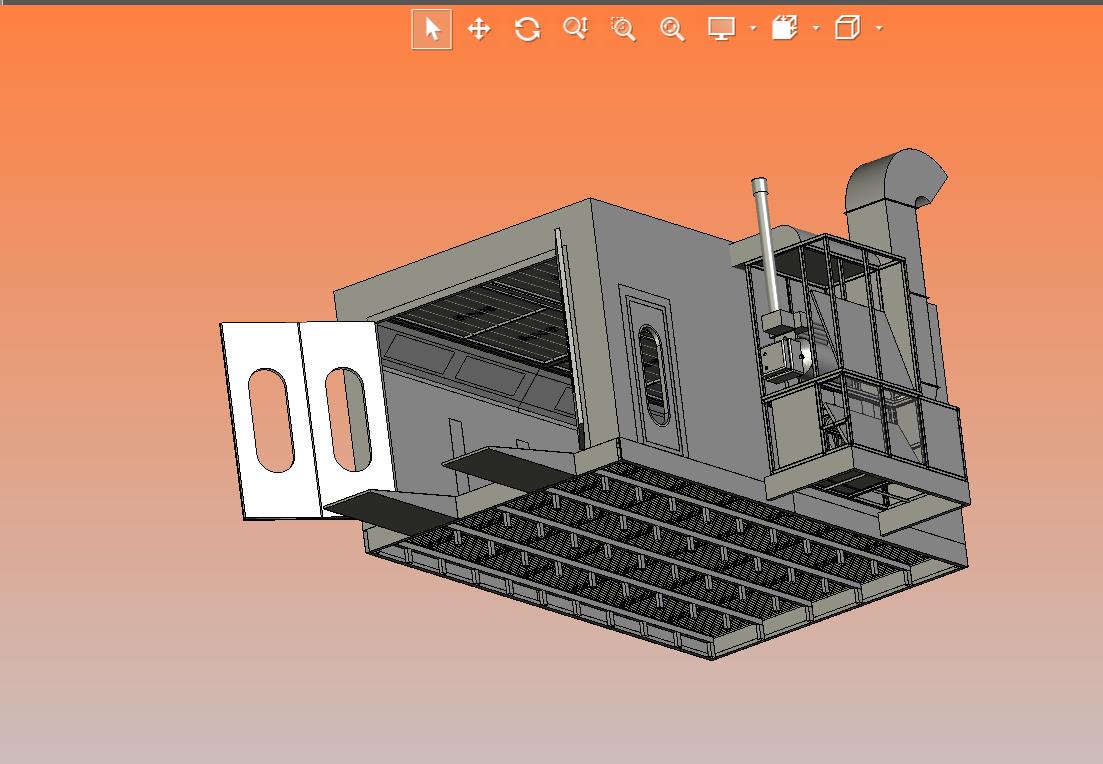Viewport: 1103px width, 764px height.
Task: Choose the Pan move tool
Action: [x=479, y=29]
